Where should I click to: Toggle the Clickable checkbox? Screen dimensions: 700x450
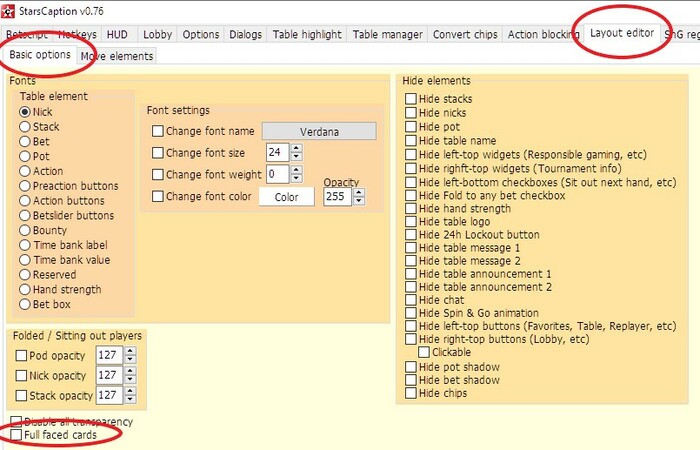(424, 352)
